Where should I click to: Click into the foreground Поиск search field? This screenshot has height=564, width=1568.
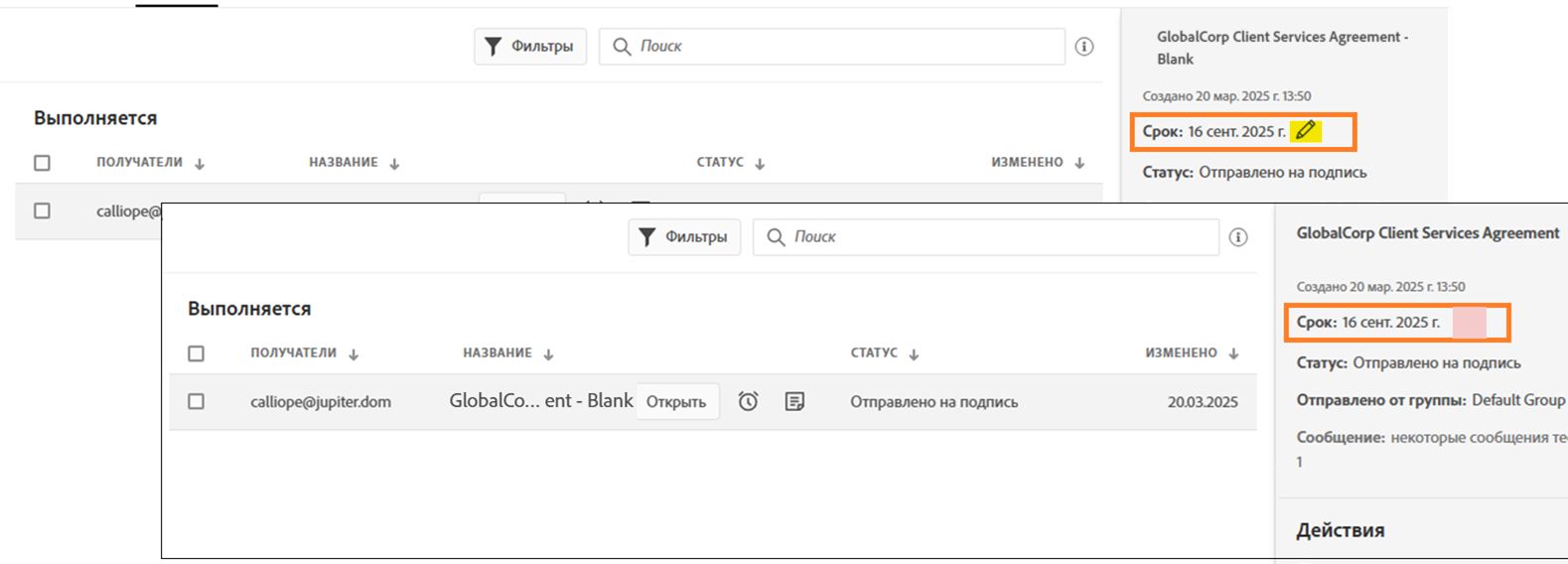pyautogui.click(x=993, y=237)
